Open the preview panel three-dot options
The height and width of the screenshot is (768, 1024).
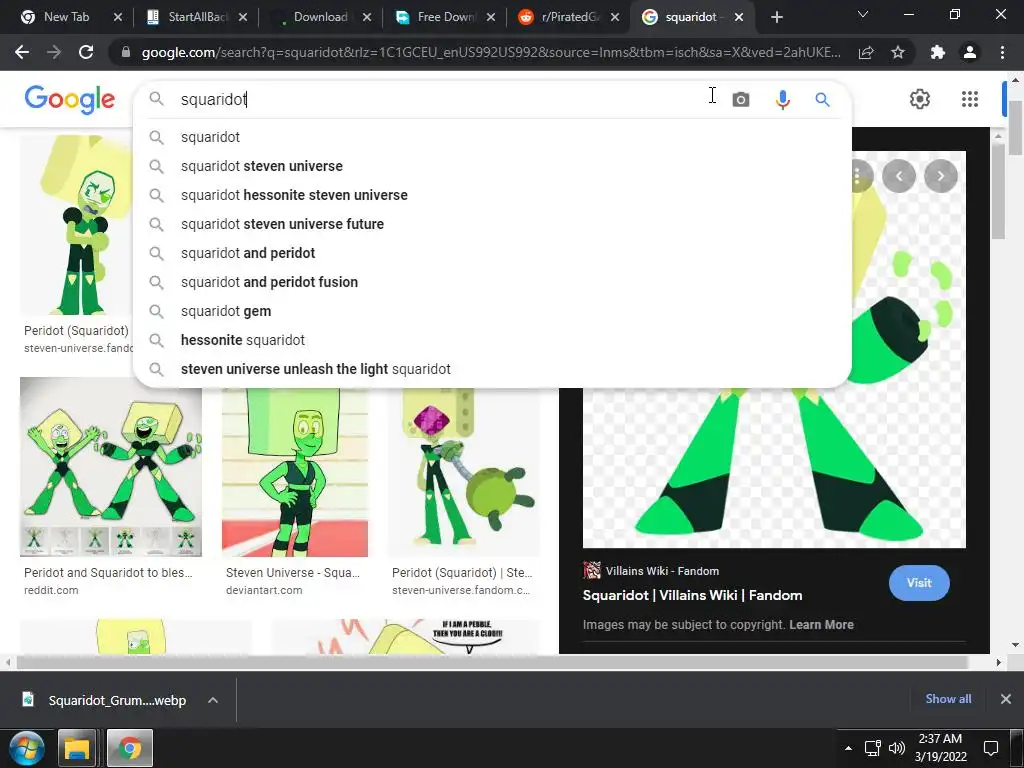pyautogui.click(x=858, y=176)
